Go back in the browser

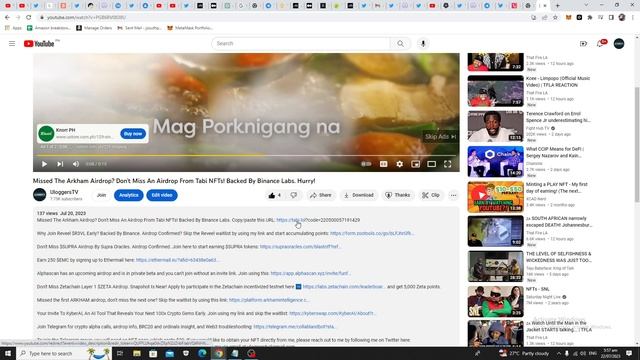(x=7, y=18)
